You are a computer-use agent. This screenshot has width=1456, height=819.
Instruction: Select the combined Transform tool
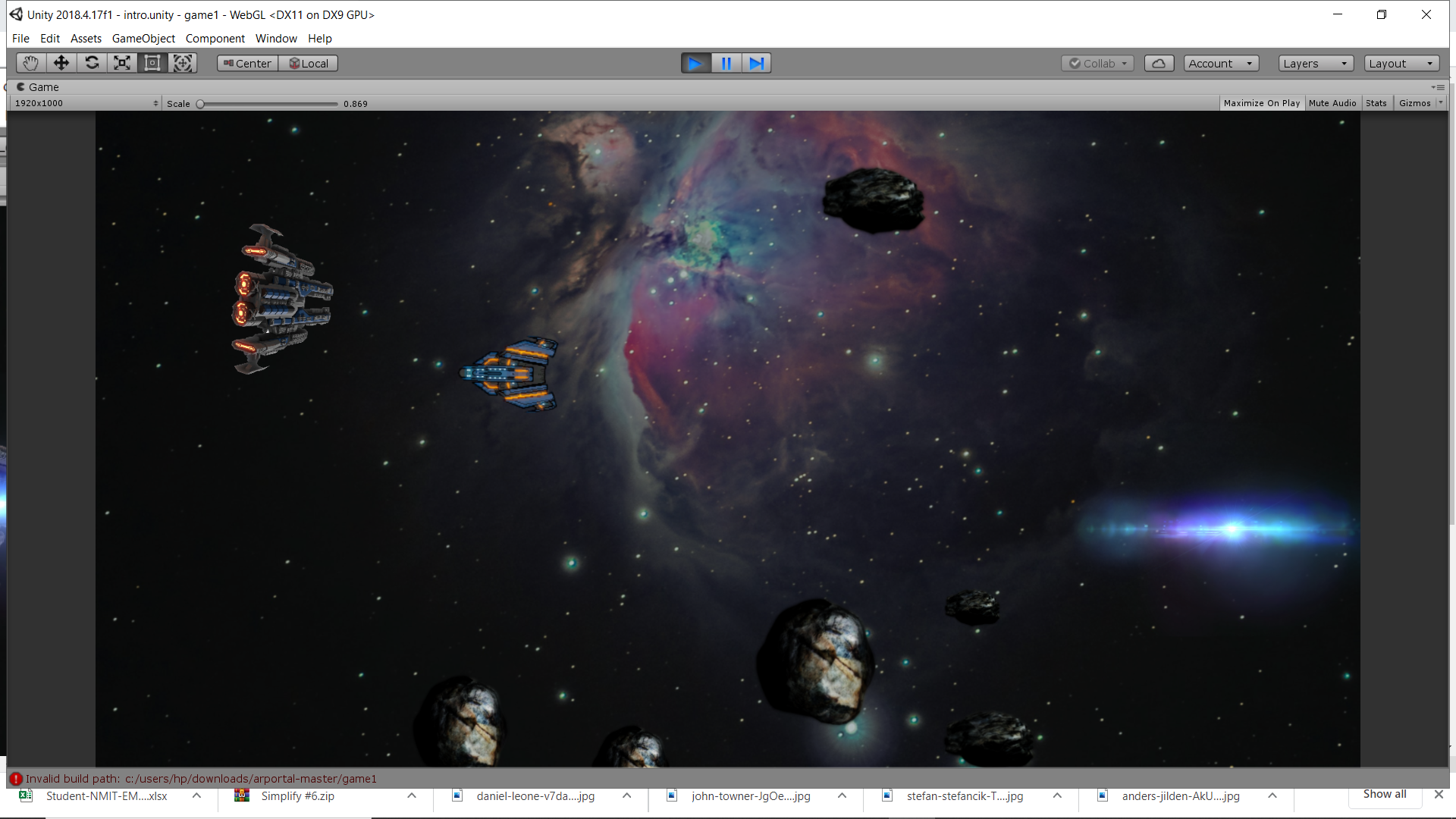click(x=183, y=63)
